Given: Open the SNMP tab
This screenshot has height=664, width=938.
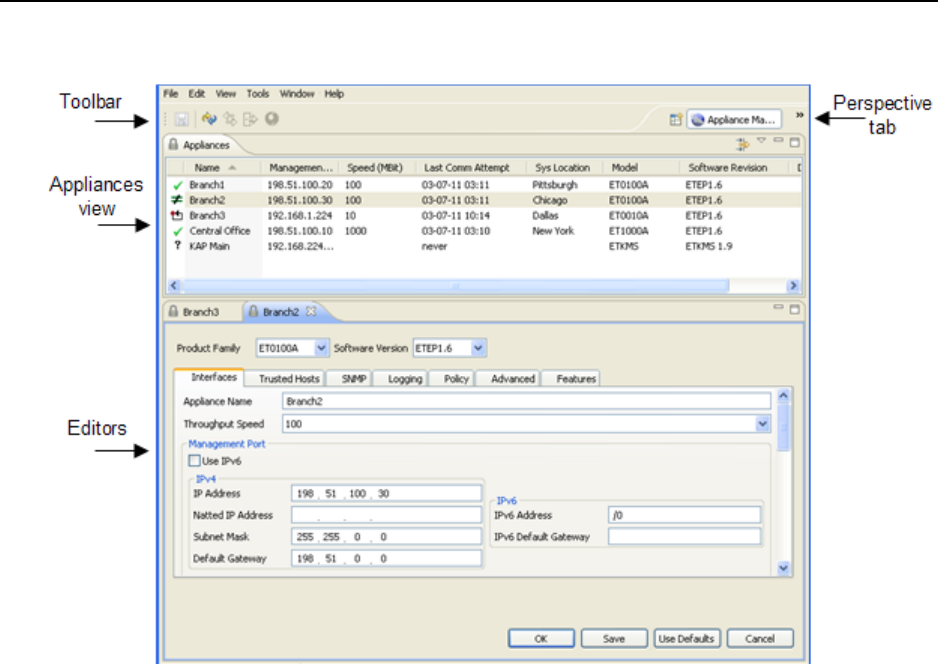Looking at the screenshot, I should 354,379.
